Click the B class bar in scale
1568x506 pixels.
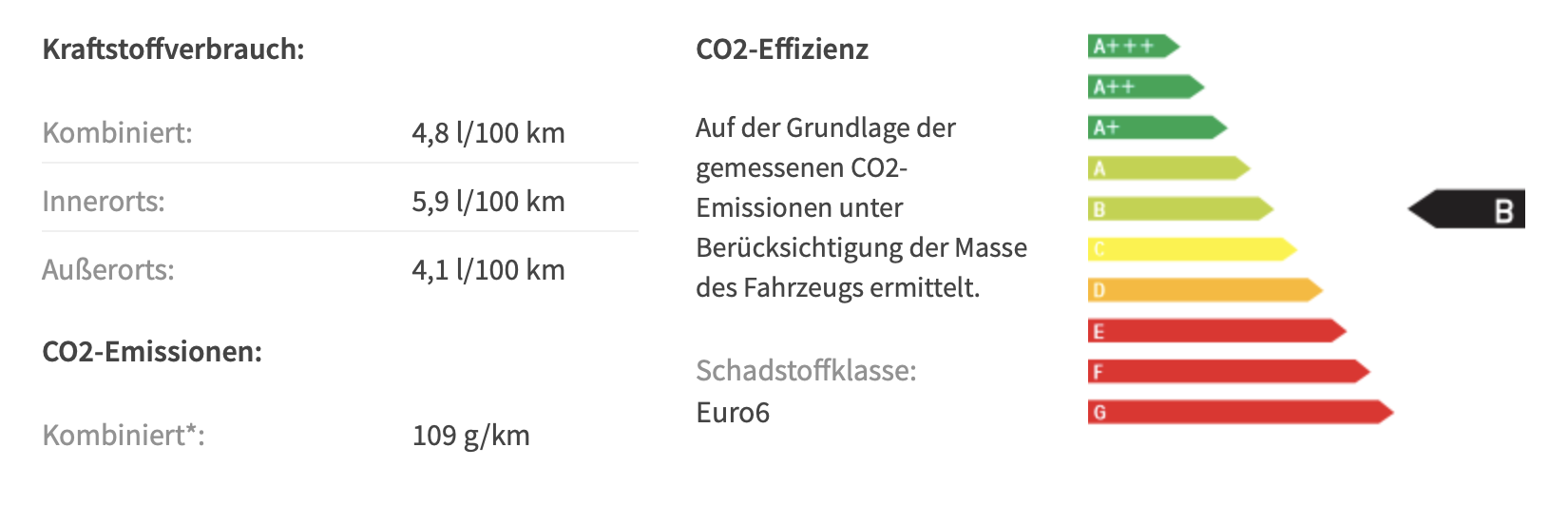[x=1181, y=209]
